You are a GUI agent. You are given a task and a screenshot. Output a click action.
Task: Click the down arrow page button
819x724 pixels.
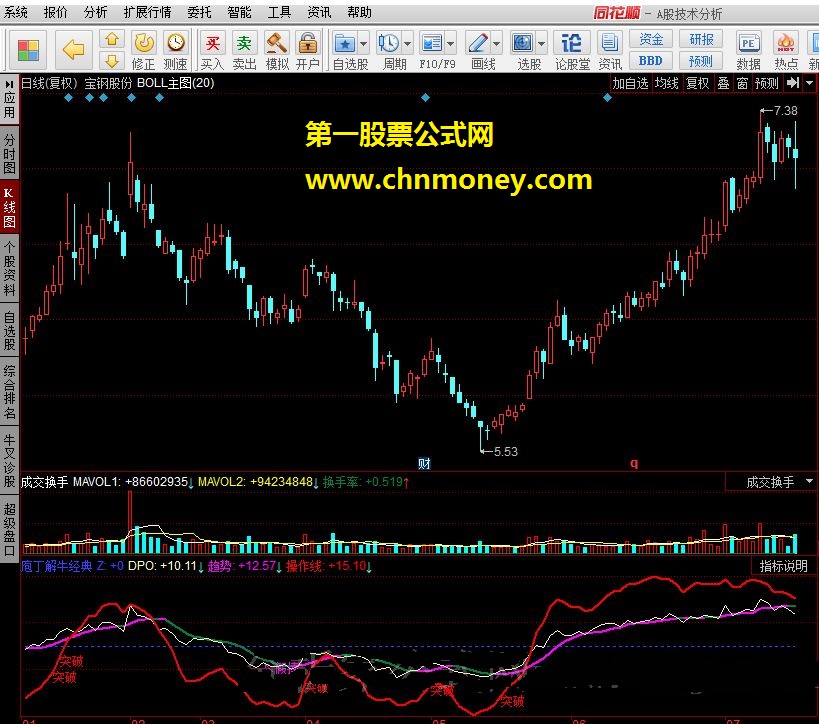click(x=112, y=61)
